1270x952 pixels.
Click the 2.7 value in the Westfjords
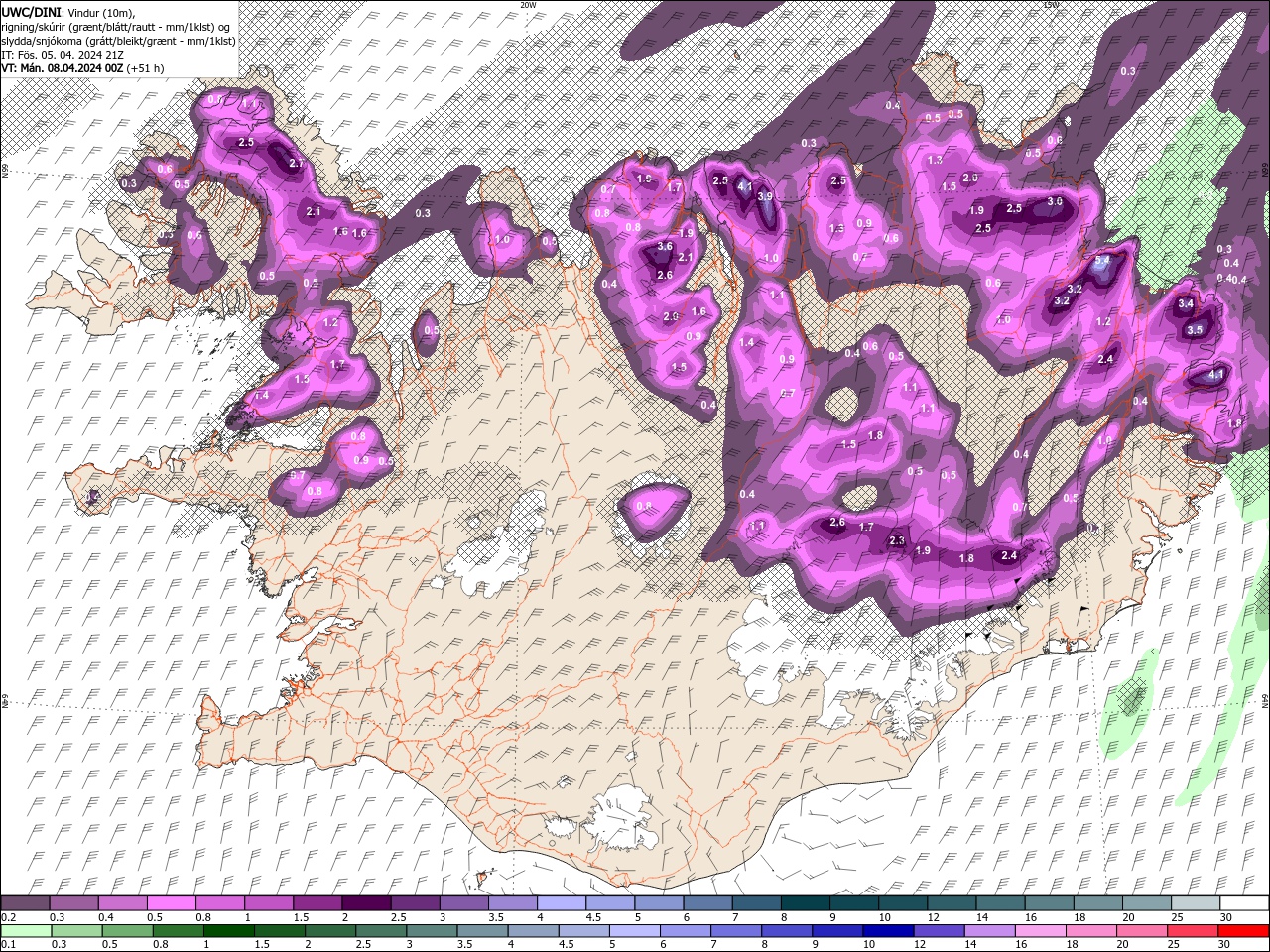296,163
